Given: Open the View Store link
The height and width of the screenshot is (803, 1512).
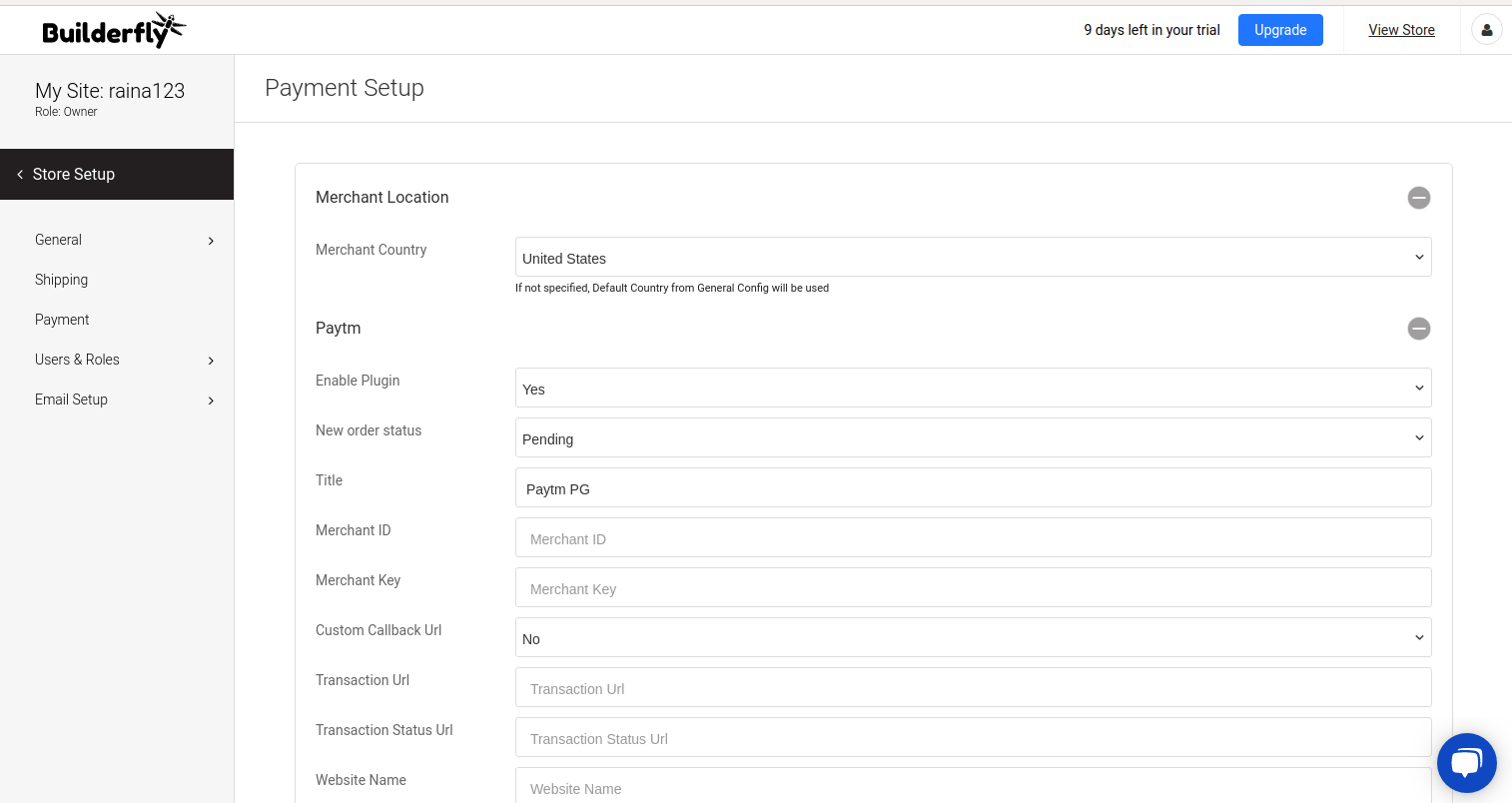Looking at the screenshot, I should pyautogui.click(x=1401, y=30).
